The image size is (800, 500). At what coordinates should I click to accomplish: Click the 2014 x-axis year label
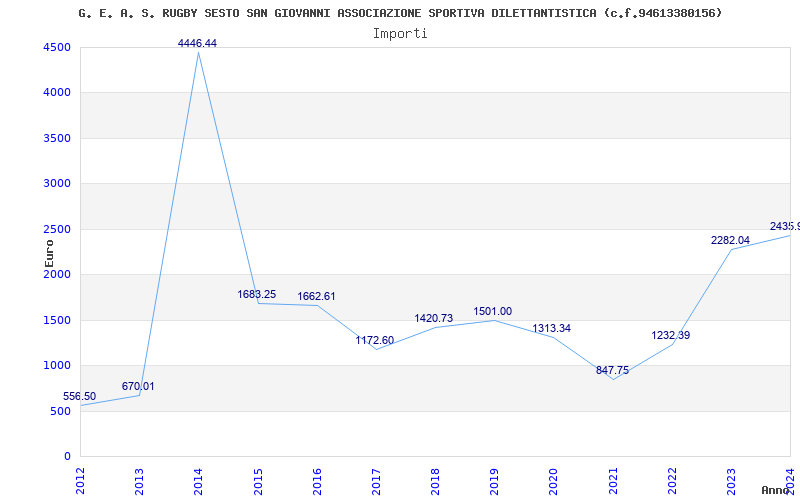point(198,481)
